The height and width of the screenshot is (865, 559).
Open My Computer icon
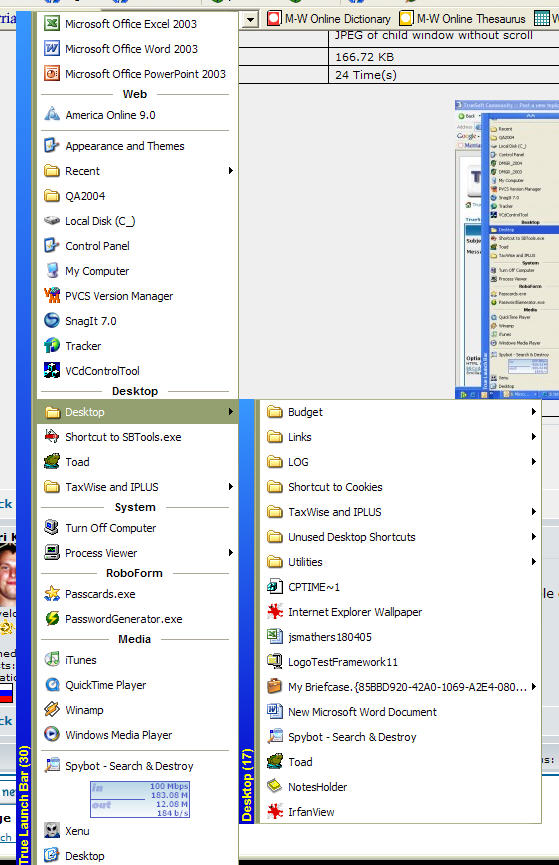click(x=52, y=271)
